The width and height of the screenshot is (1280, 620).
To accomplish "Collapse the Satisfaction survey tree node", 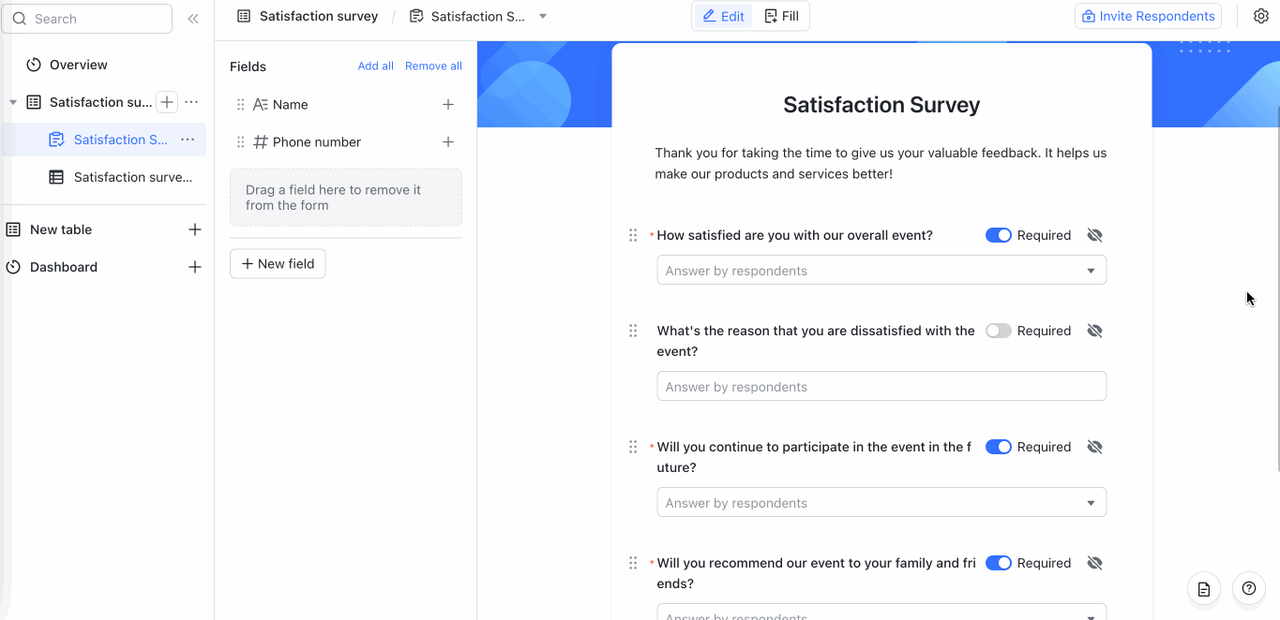I will (x=13, y=102).
